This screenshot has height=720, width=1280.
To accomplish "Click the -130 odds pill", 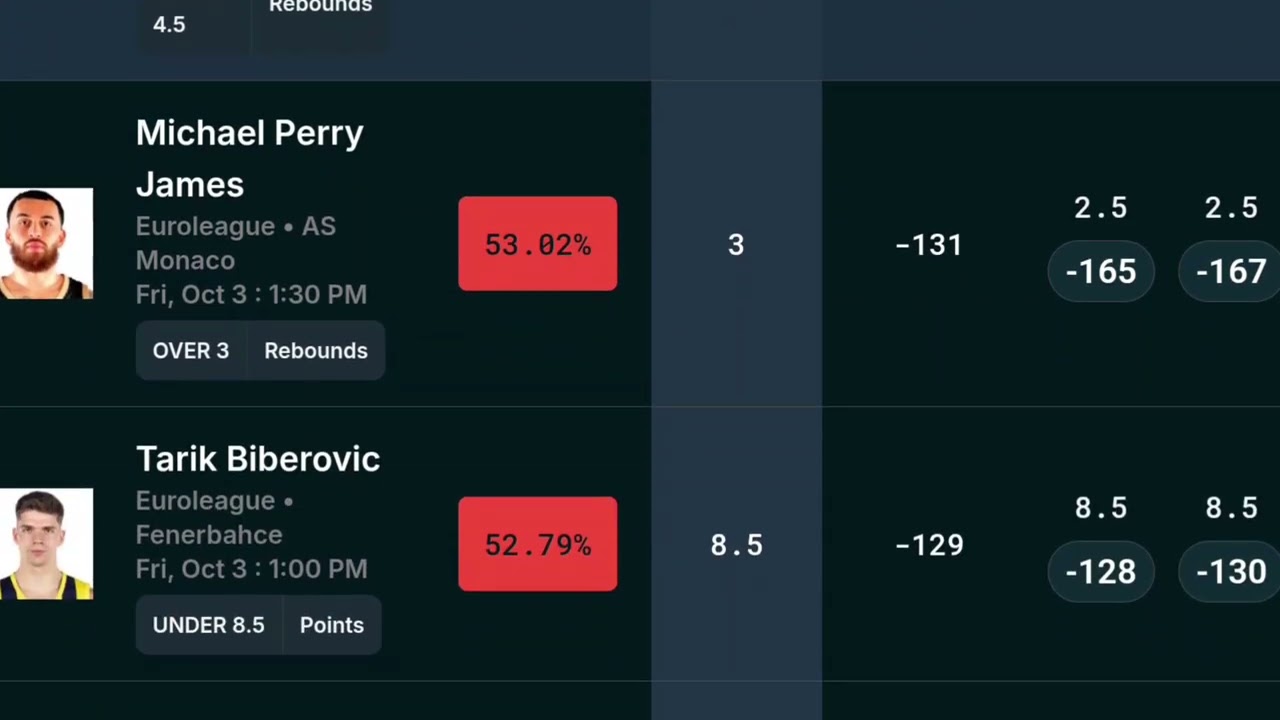I will coord(1230,572).
